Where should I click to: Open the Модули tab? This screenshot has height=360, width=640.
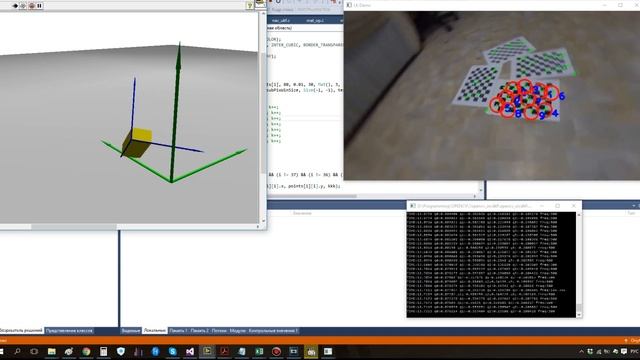click(238, 331)
